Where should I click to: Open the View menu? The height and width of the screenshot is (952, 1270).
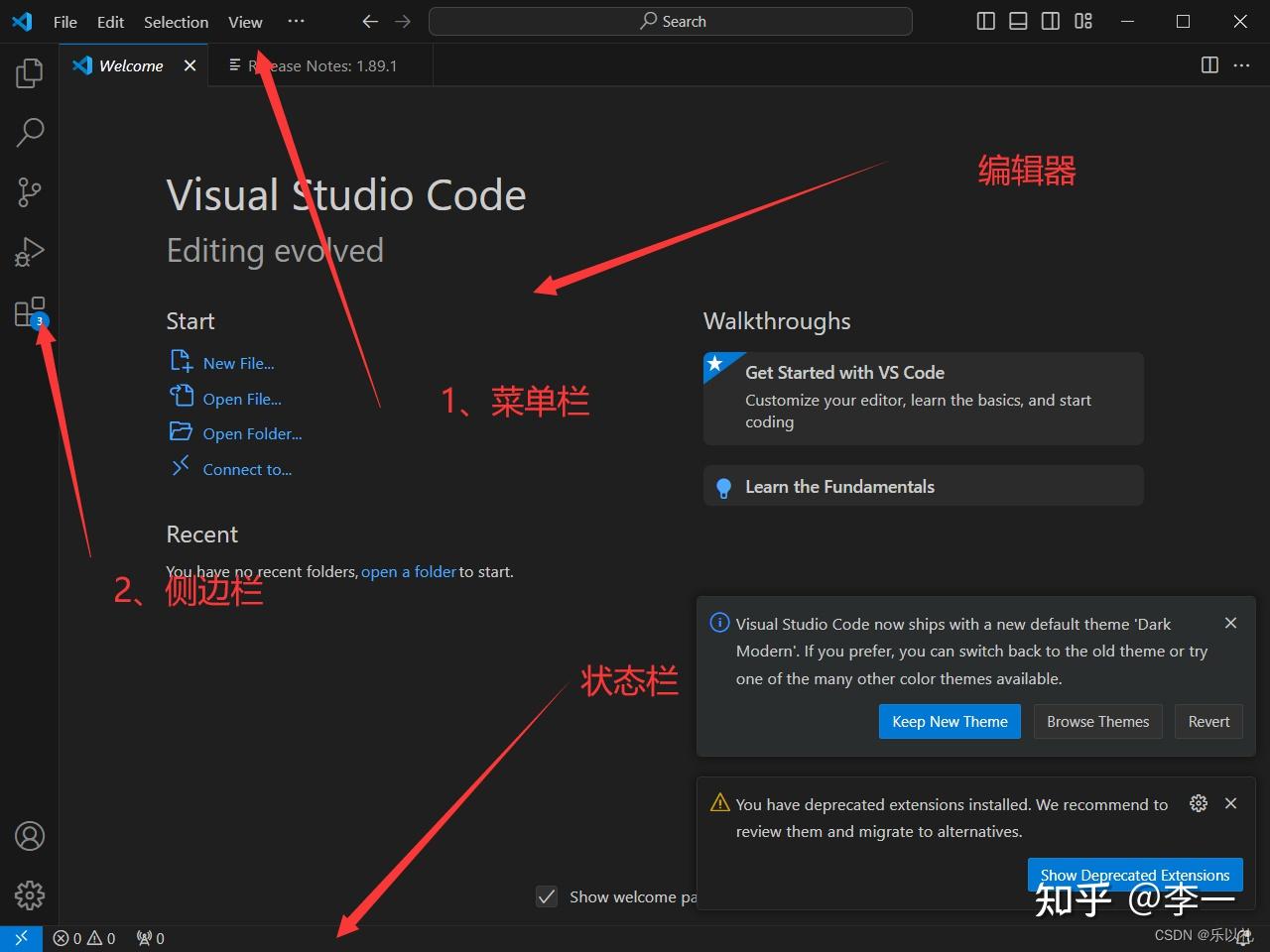pos(244,21)
